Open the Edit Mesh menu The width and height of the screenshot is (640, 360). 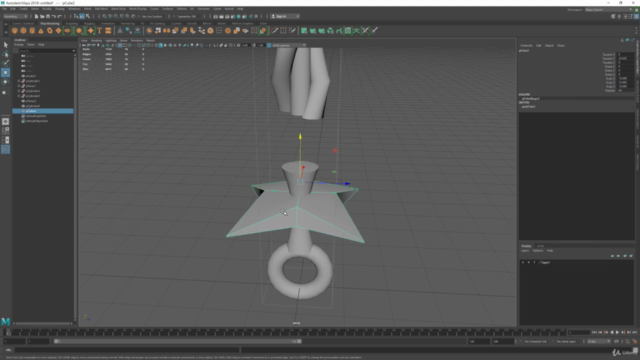point(101,9)
